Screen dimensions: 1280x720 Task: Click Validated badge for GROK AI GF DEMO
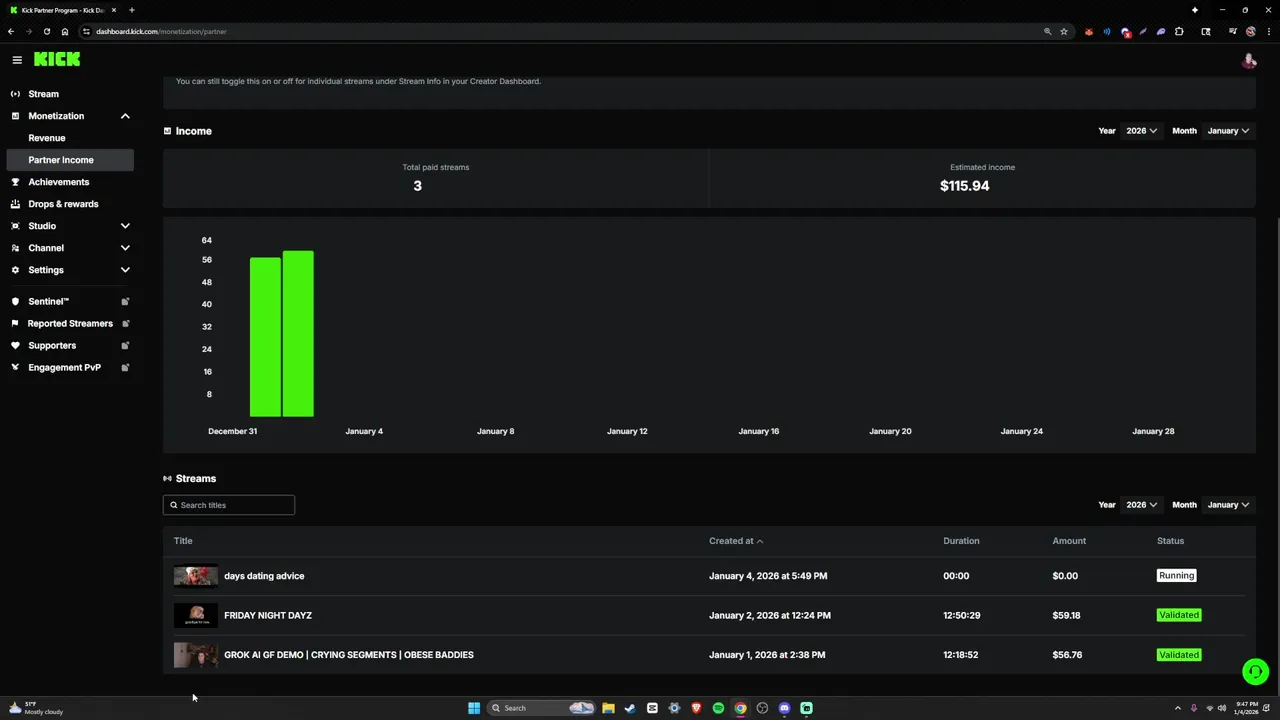coord(1179,655)
